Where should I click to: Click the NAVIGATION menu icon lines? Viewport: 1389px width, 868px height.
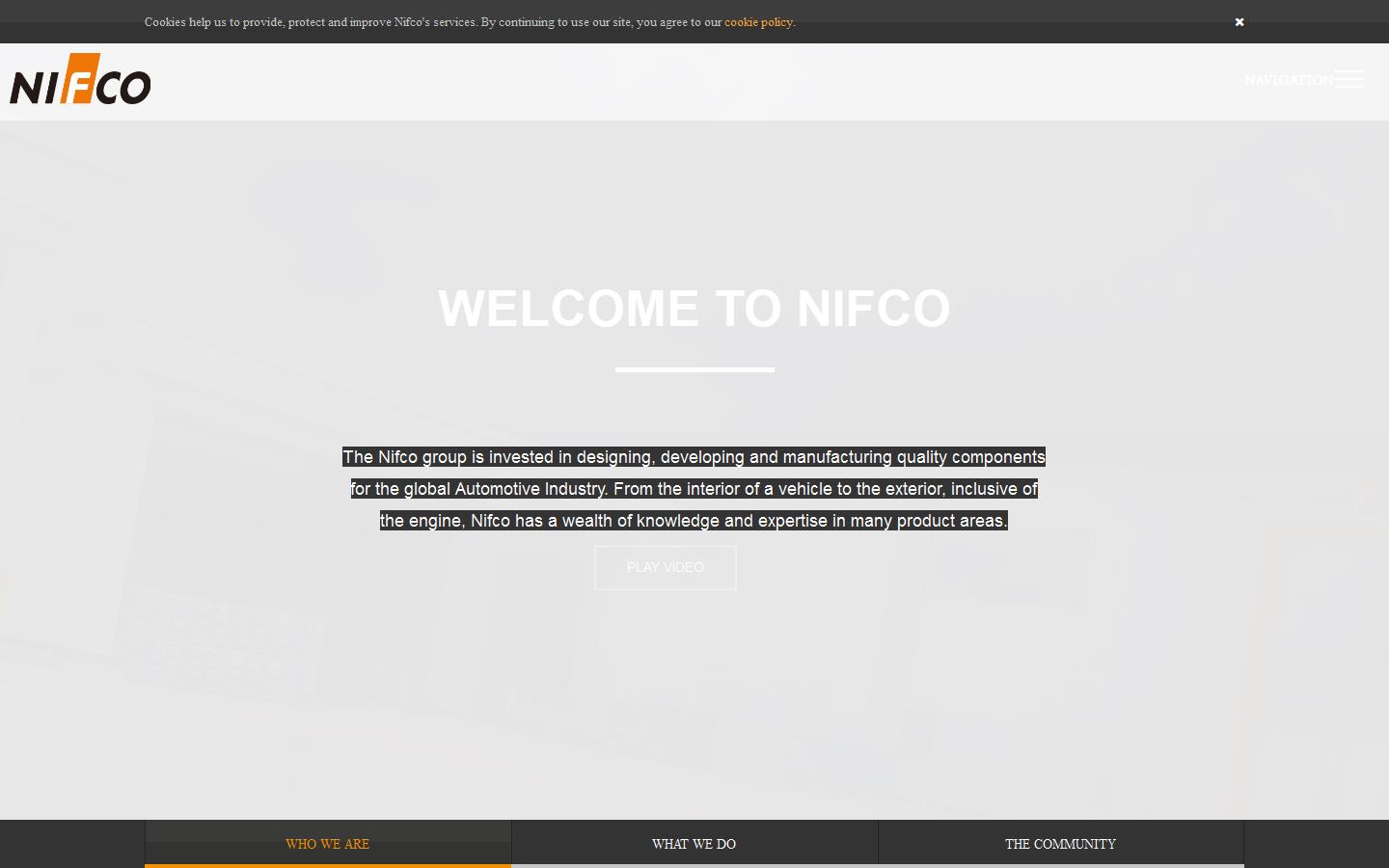coord(1349,80)
